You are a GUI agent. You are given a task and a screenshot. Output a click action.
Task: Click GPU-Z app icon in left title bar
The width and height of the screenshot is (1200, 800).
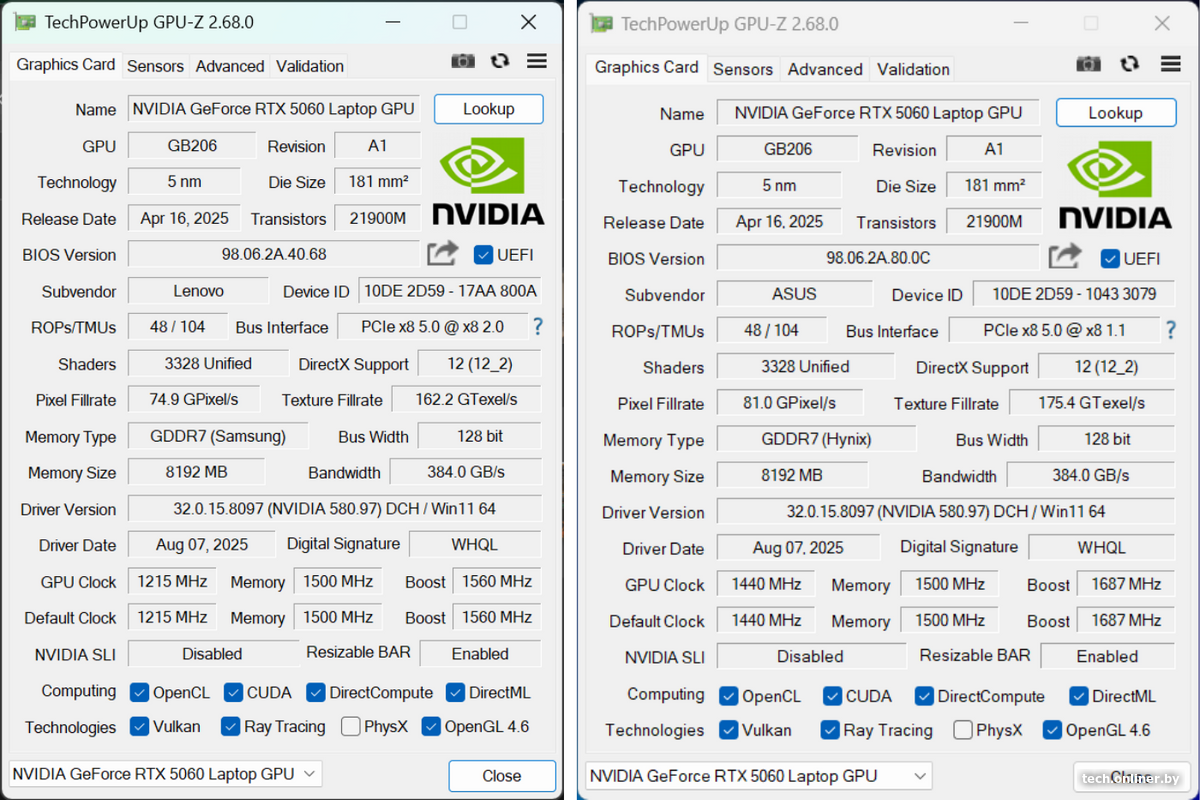coord(25,22)
